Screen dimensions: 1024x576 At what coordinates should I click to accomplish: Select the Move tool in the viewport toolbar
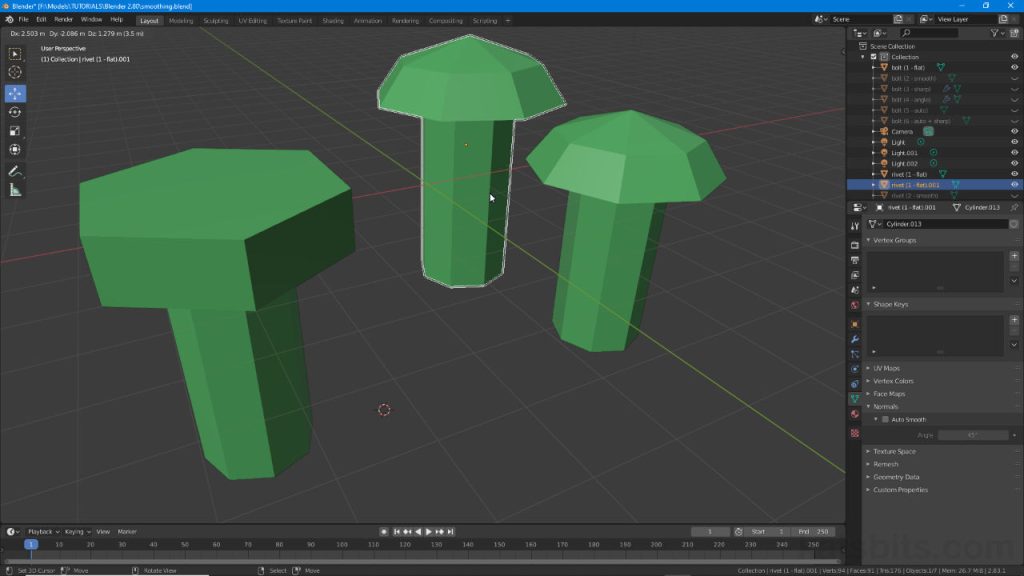click(14, 93)
